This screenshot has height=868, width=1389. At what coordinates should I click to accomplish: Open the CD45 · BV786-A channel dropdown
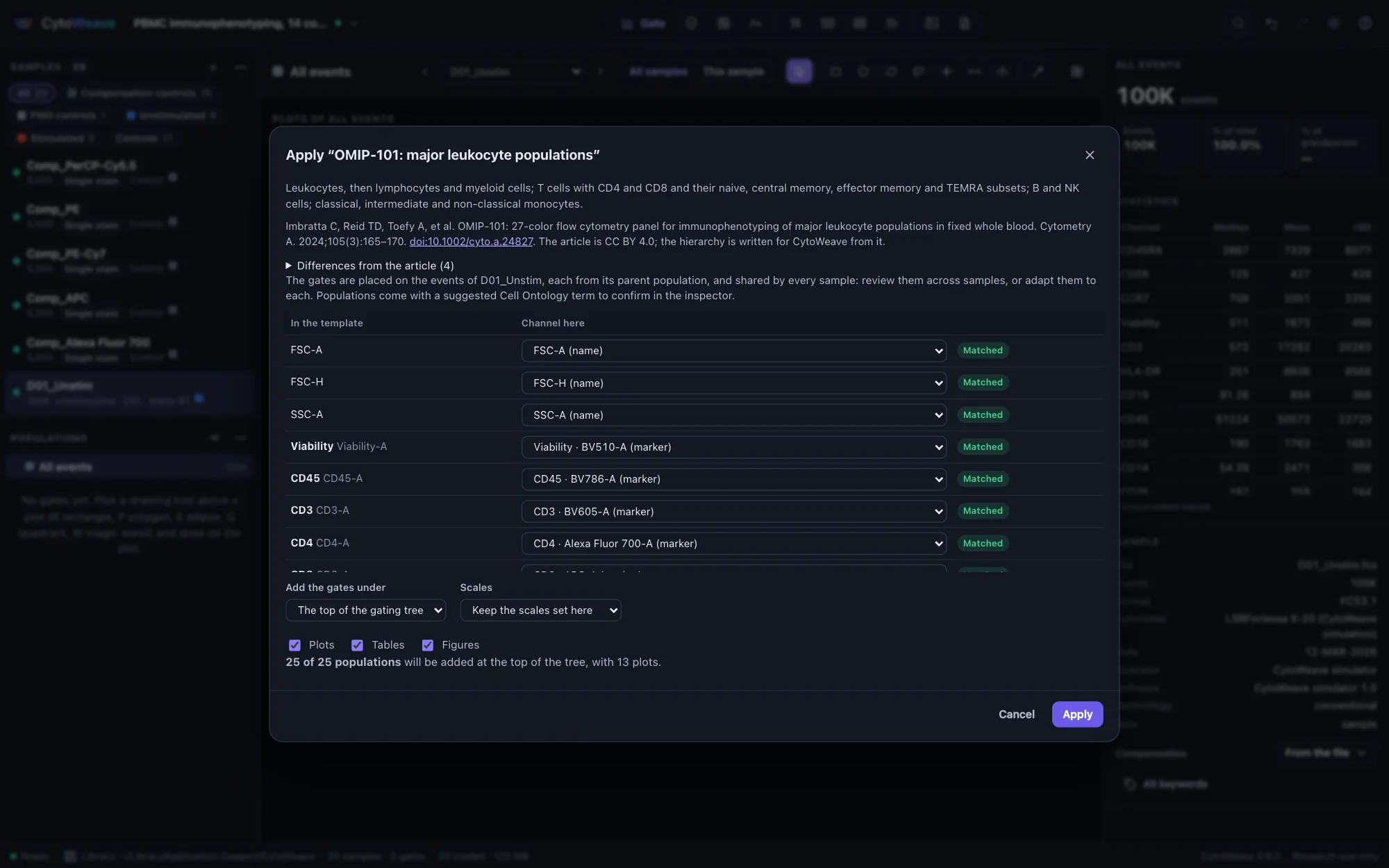pyautogui.click(x=734, y=479)
